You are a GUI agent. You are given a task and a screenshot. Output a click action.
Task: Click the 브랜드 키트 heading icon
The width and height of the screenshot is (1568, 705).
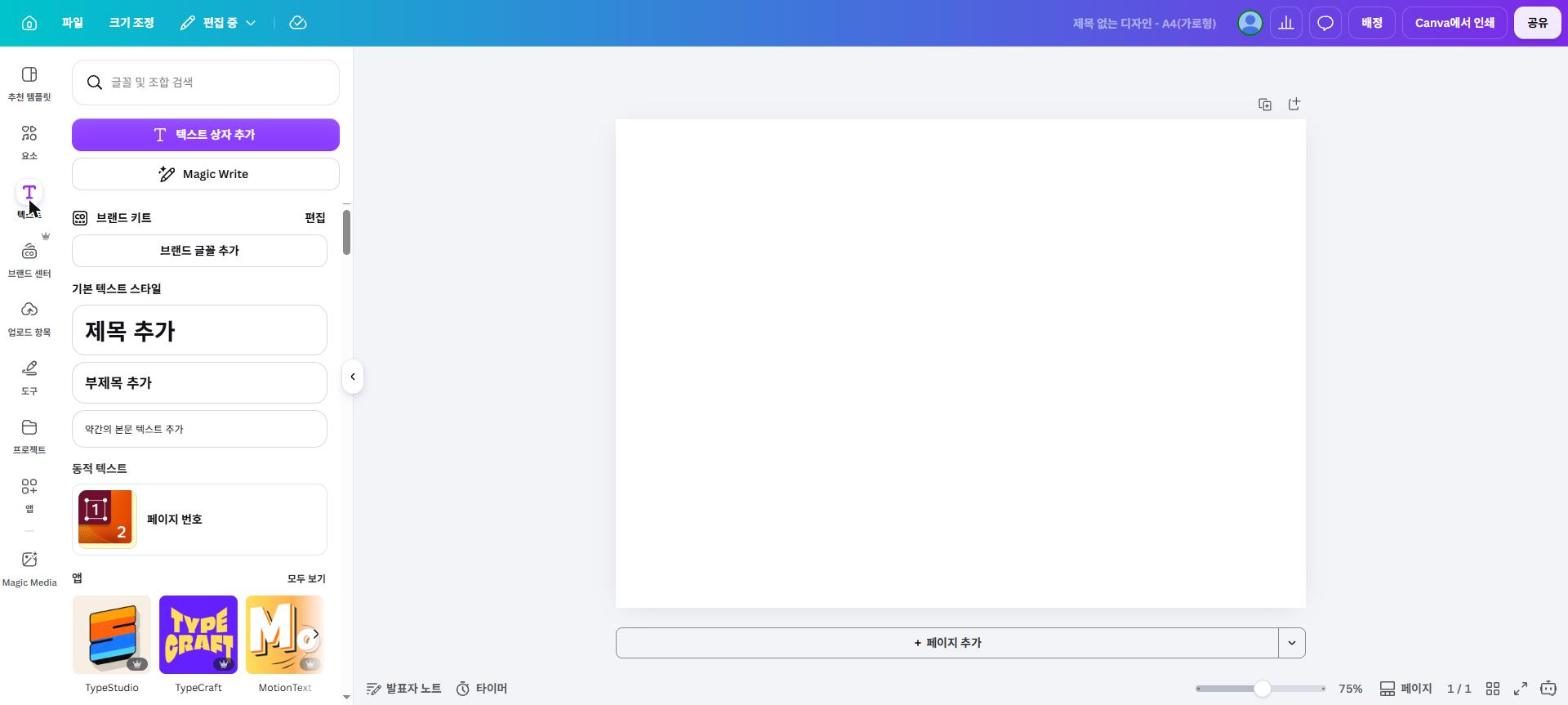(80, 218)
